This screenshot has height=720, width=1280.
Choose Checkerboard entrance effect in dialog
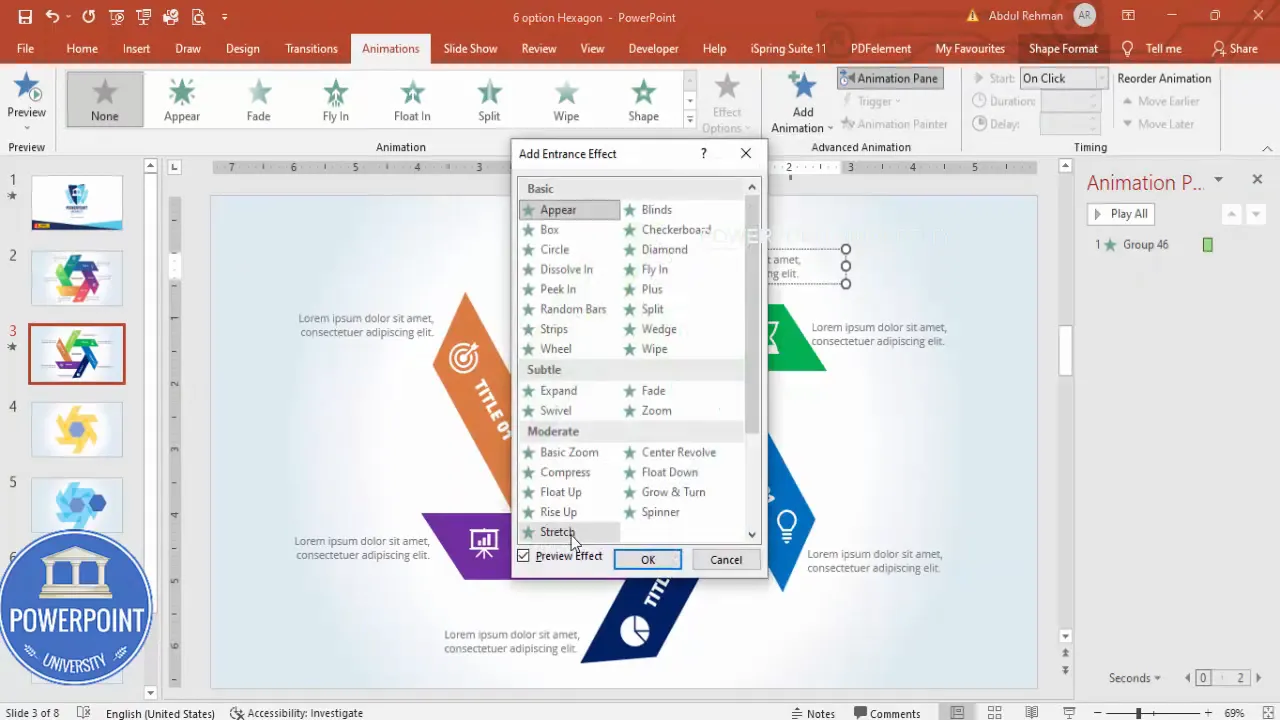click(x=676, y=230)
